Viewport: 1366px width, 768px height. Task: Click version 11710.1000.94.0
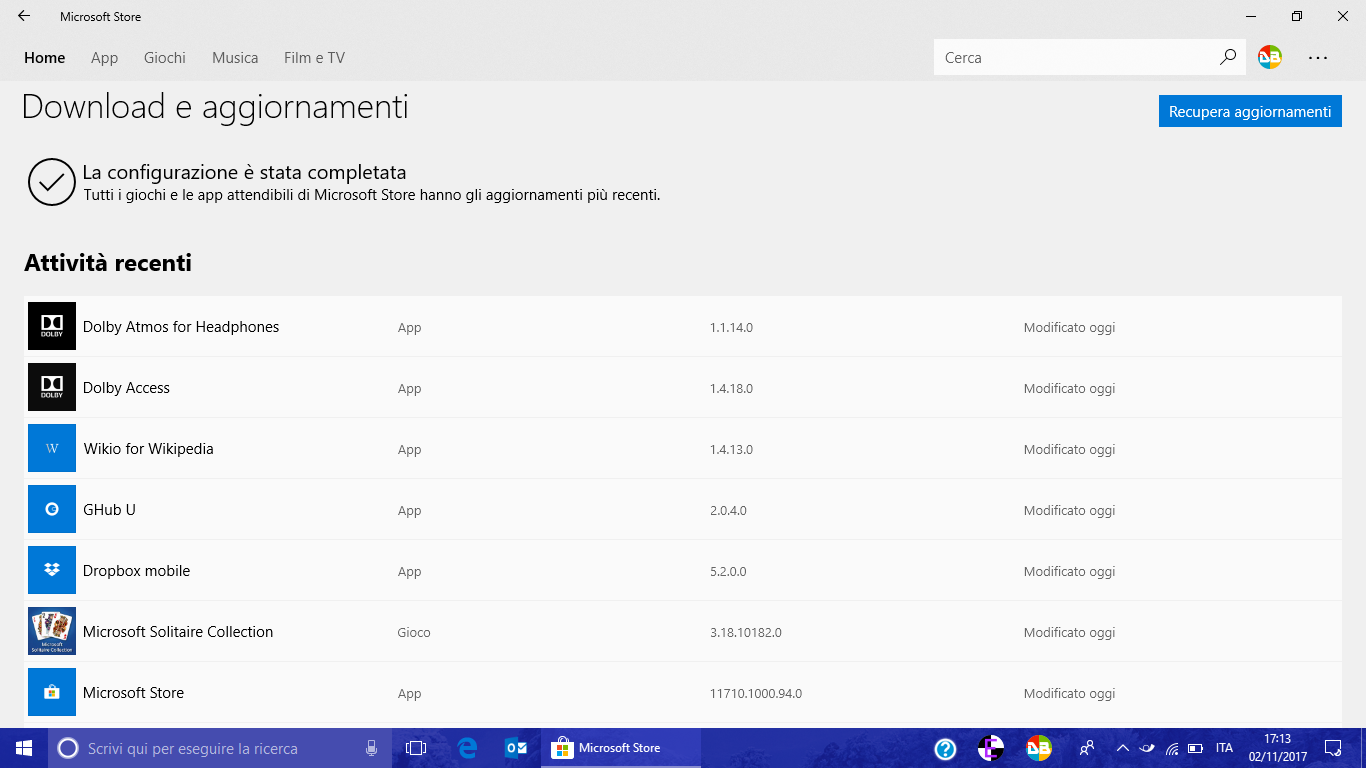pos(756,694)
